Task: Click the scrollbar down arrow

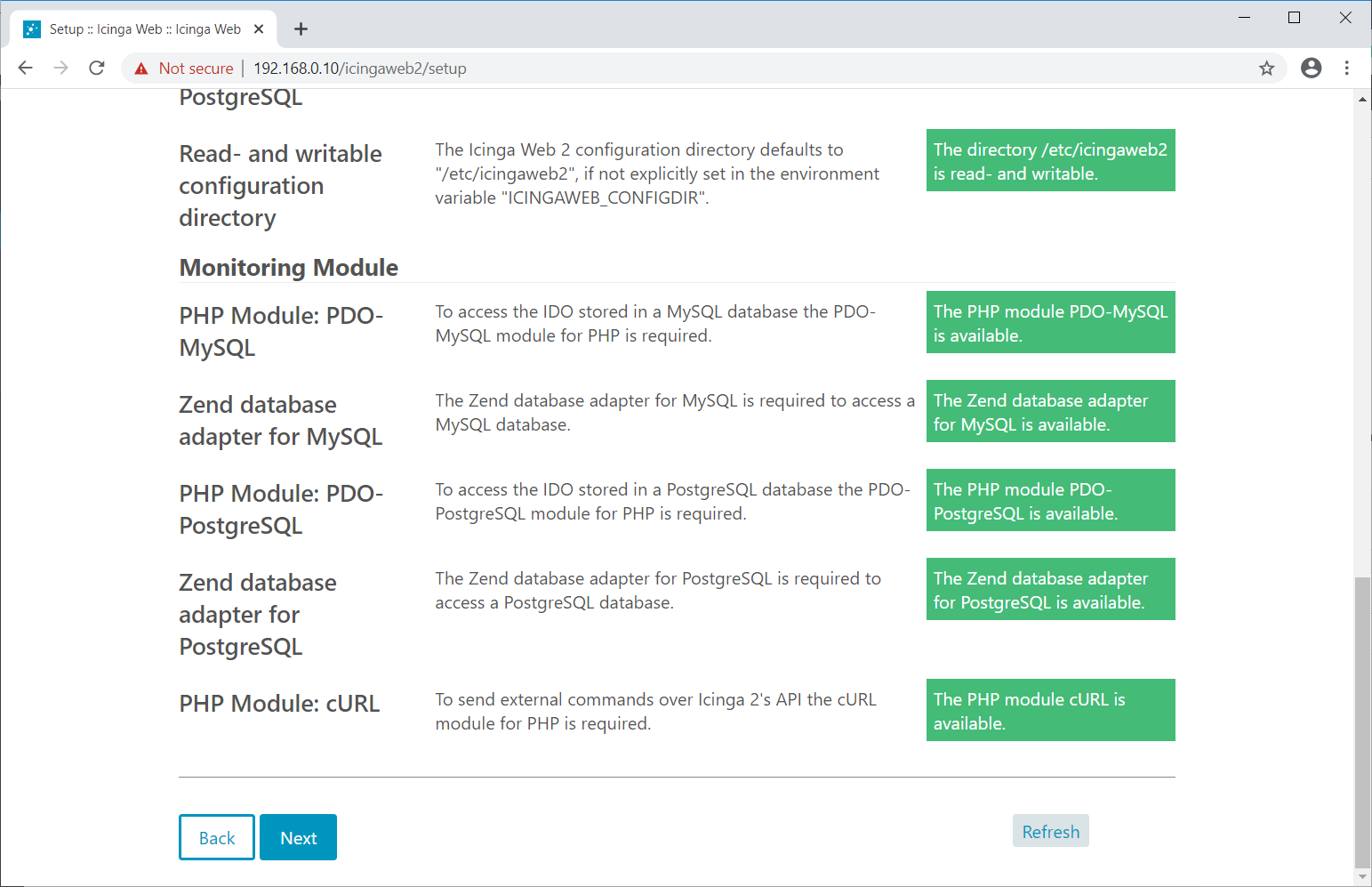Action: tap(1362, 876)
